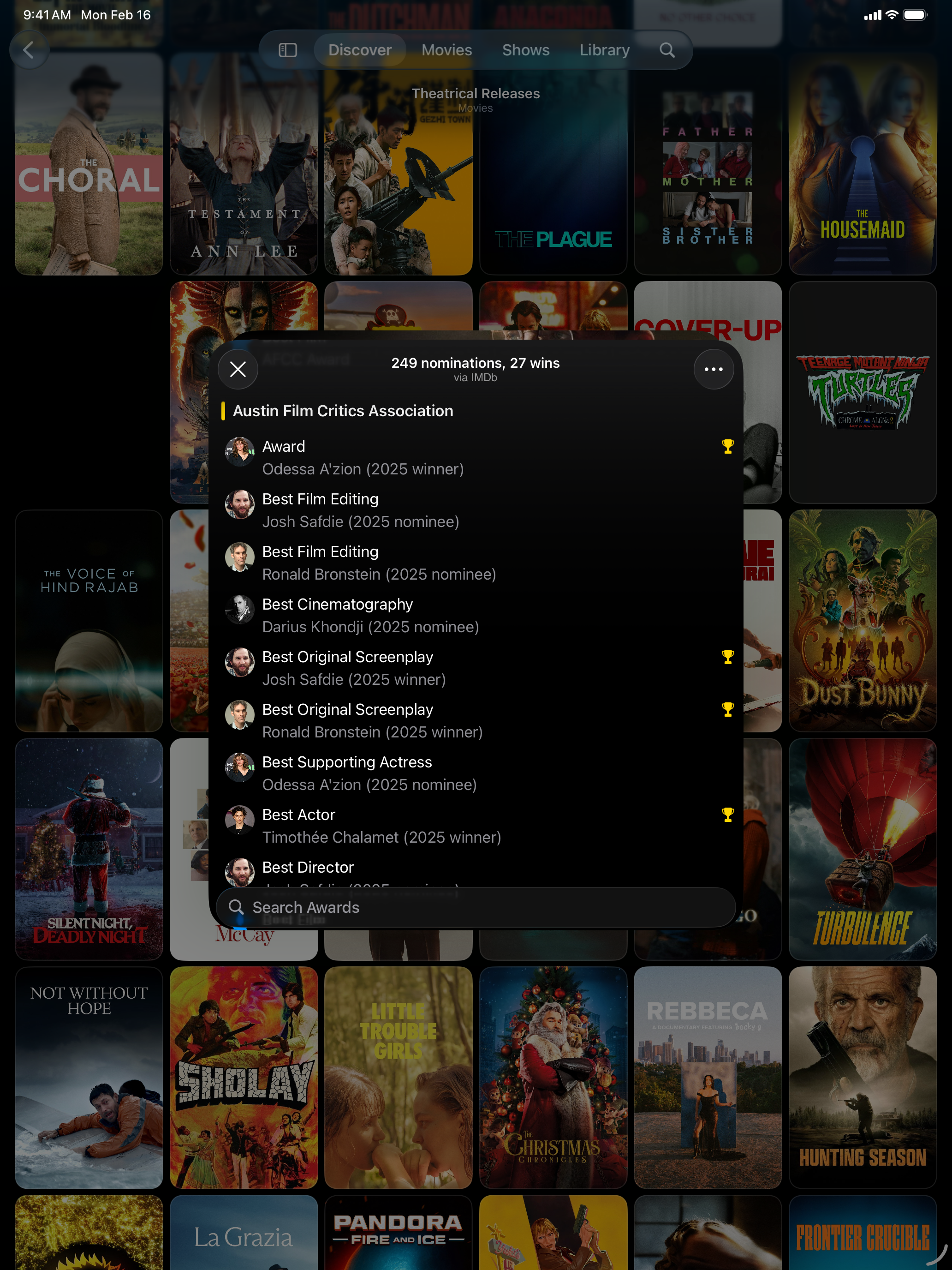The height and width of the screenshot is (1270, 952).
Task: Open the La Grazia poster
Action: (244, 1233)
